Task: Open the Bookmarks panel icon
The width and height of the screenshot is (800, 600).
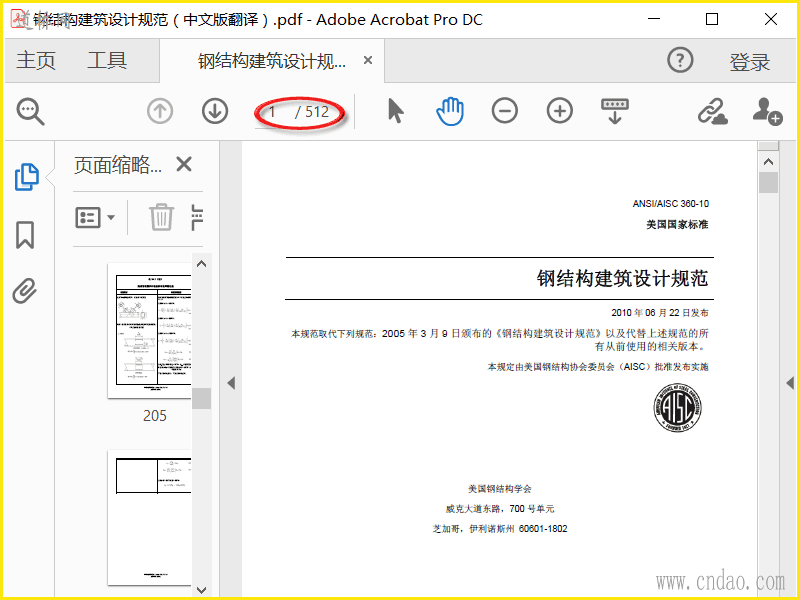Action: (25, 235)
